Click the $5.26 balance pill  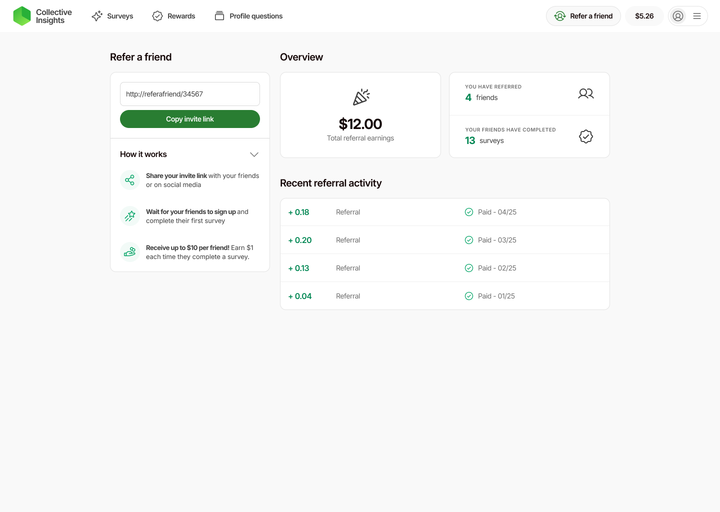click(644, 16)
